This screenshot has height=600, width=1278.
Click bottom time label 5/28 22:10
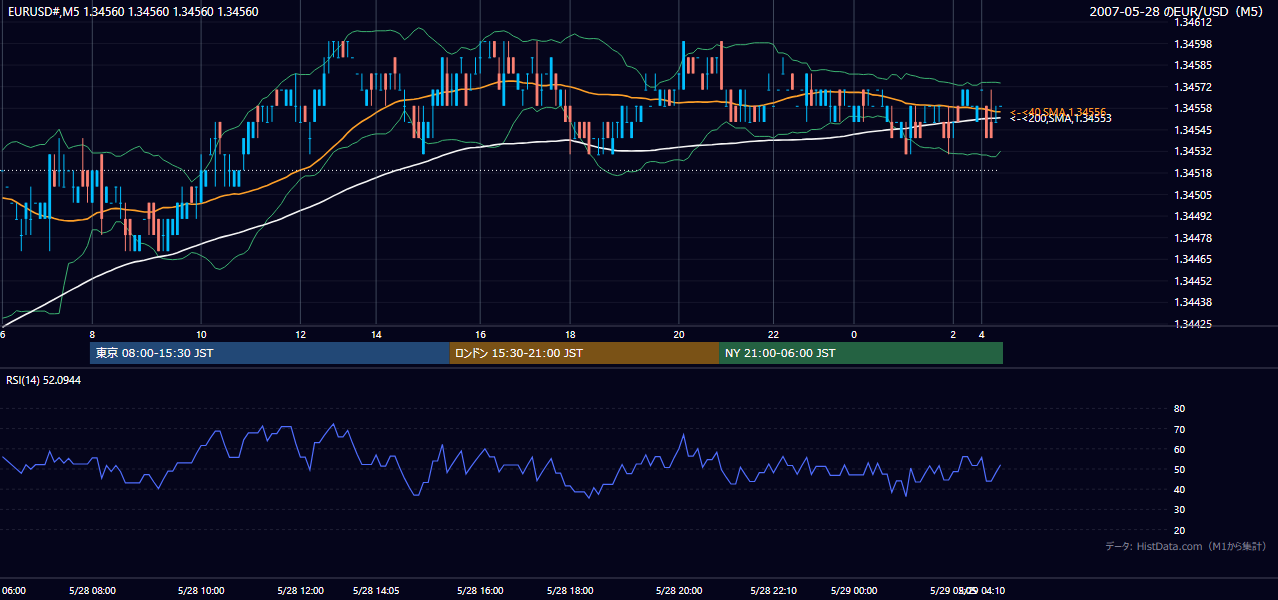(773, 591)
